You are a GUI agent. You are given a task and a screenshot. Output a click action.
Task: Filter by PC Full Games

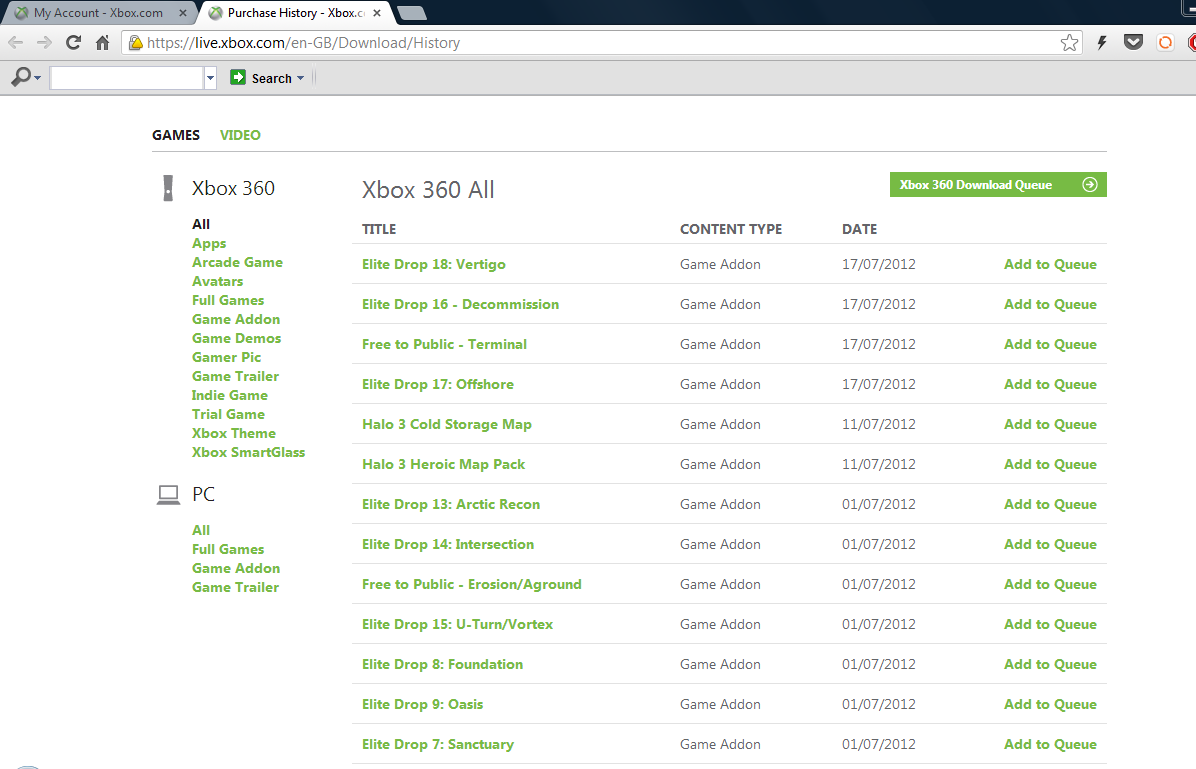[228, 549]
